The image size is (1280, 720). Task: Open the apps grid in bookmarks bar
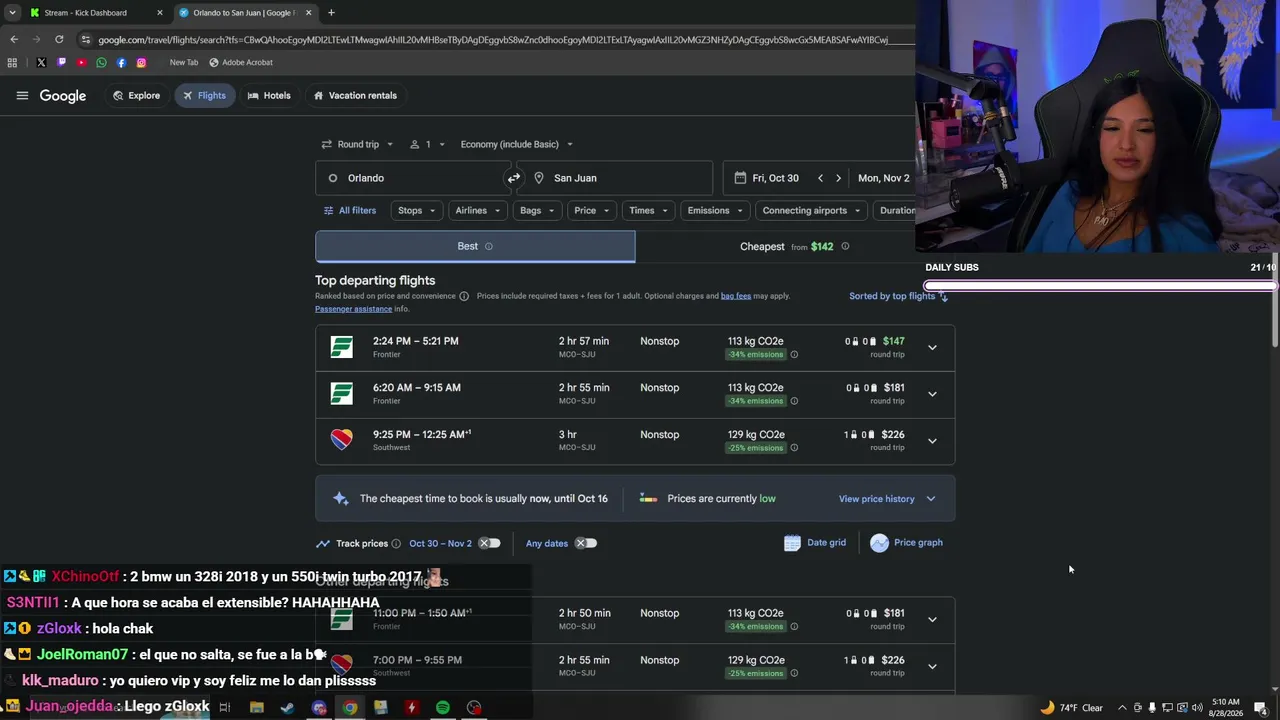click(12, 63)
